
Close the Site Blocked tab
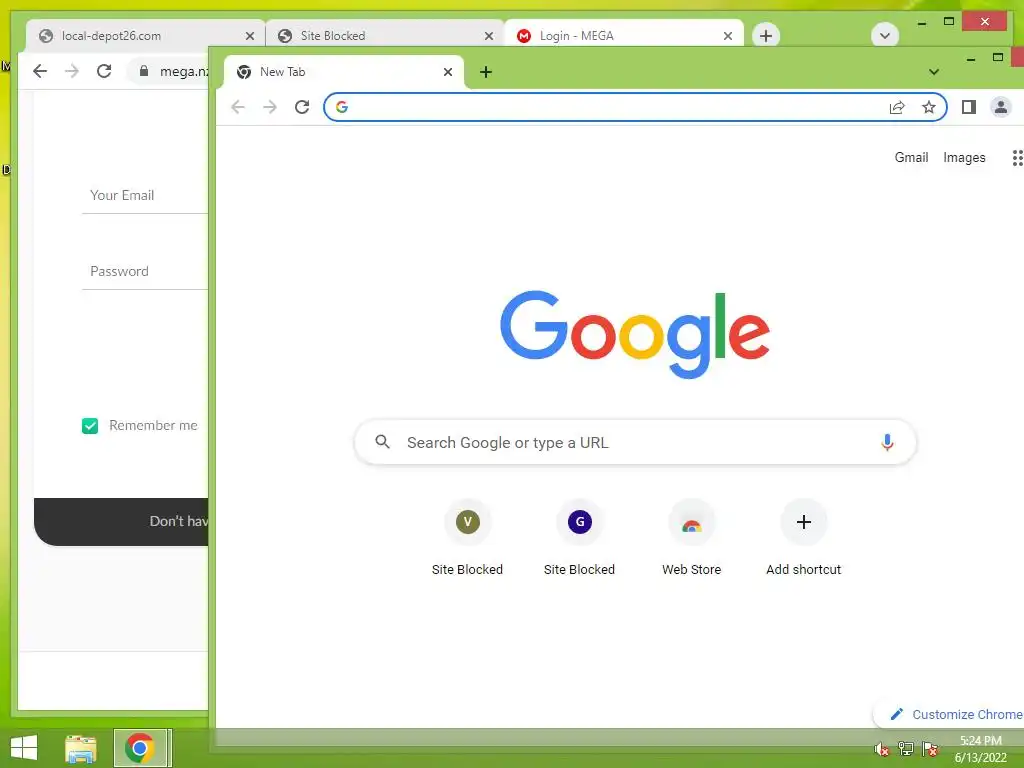click(488, 36)
